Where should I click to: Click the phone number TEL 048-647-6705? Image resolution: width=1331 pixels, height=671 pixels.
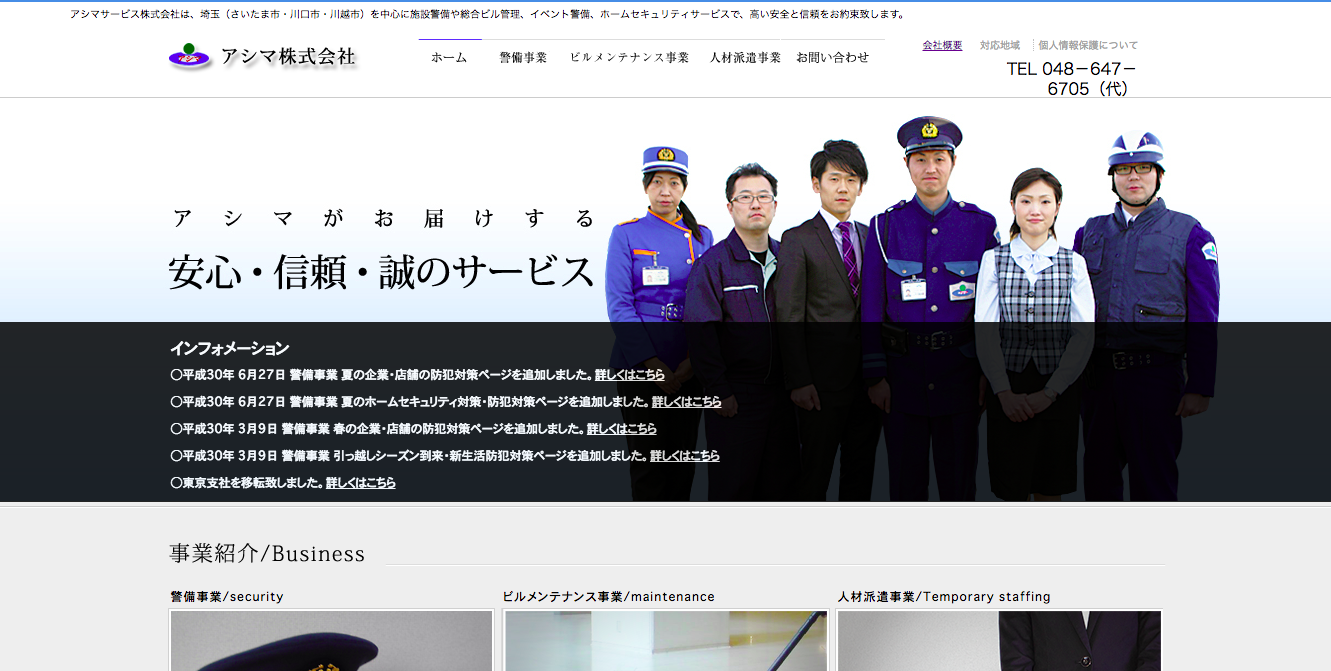click(1068, 77)
